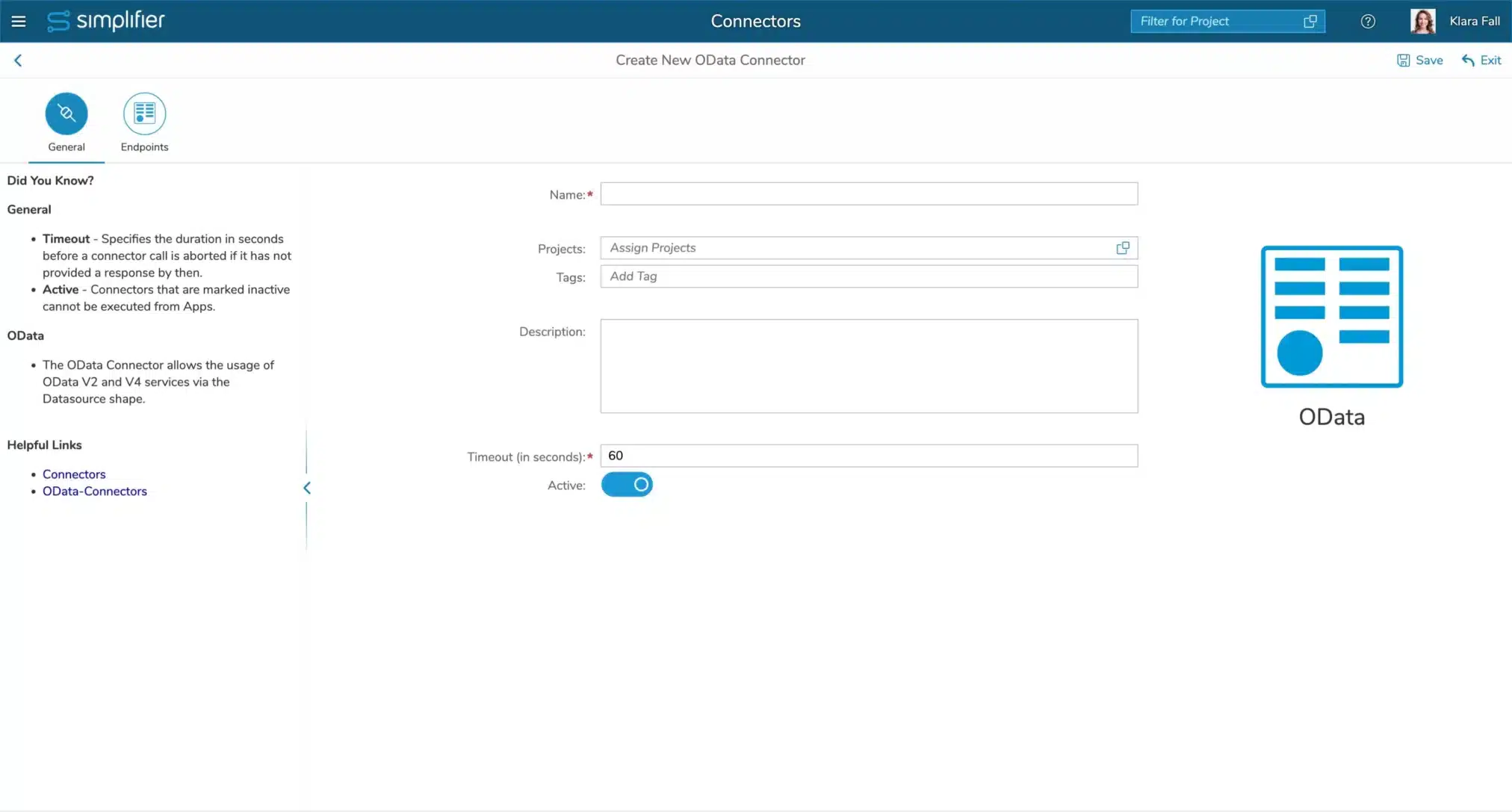
Task: Click the value-help icon in Assign Projects
Action: tap(1123, 248)
